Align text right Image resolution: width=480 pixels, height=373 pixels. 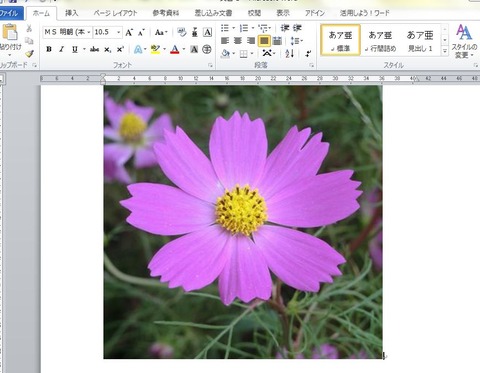pyautogui.click(x=251, y=41)
